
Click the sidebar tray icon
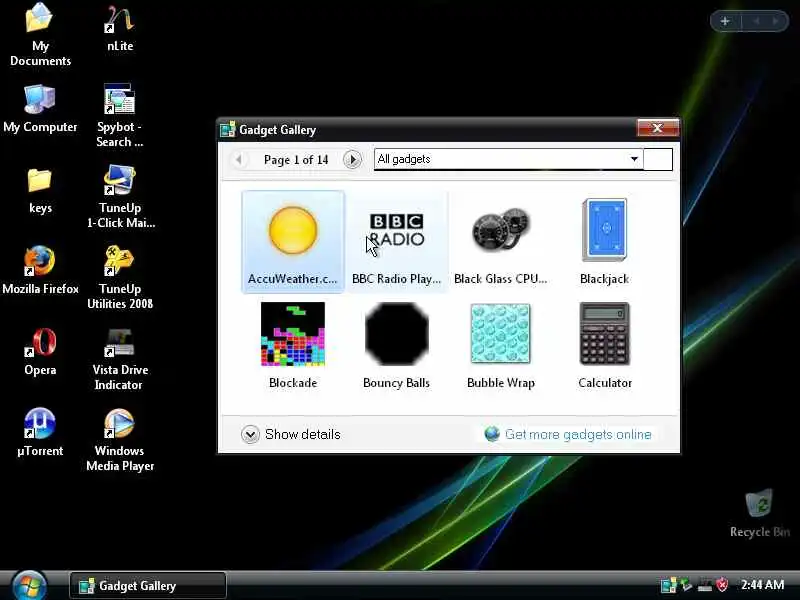tap(668, 585)
